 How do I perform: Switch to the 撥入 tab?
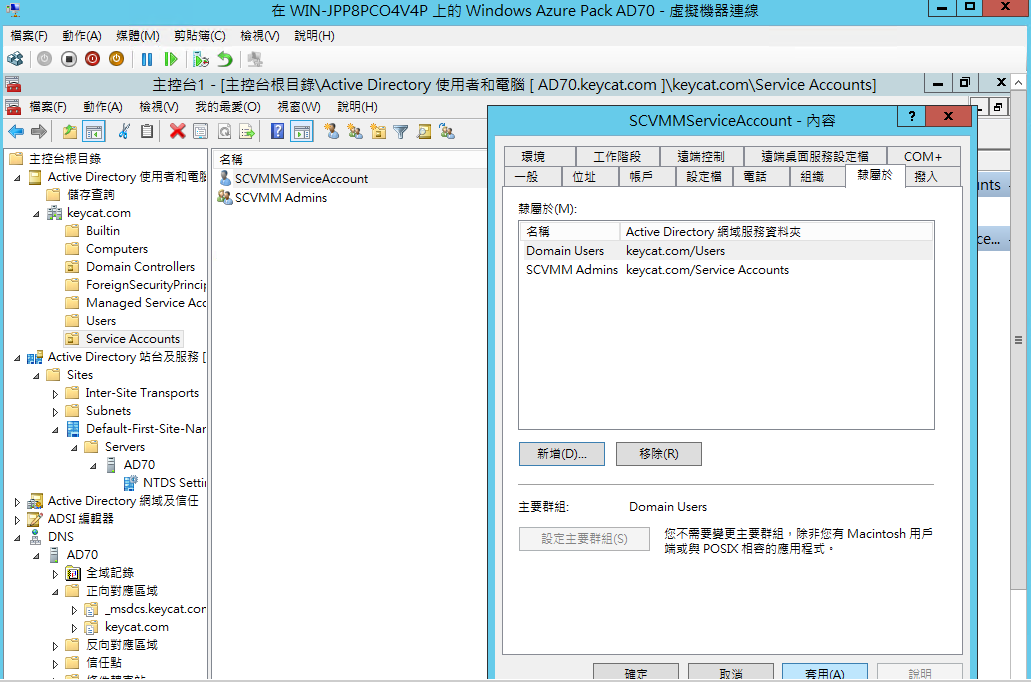(x=932, y=176)
